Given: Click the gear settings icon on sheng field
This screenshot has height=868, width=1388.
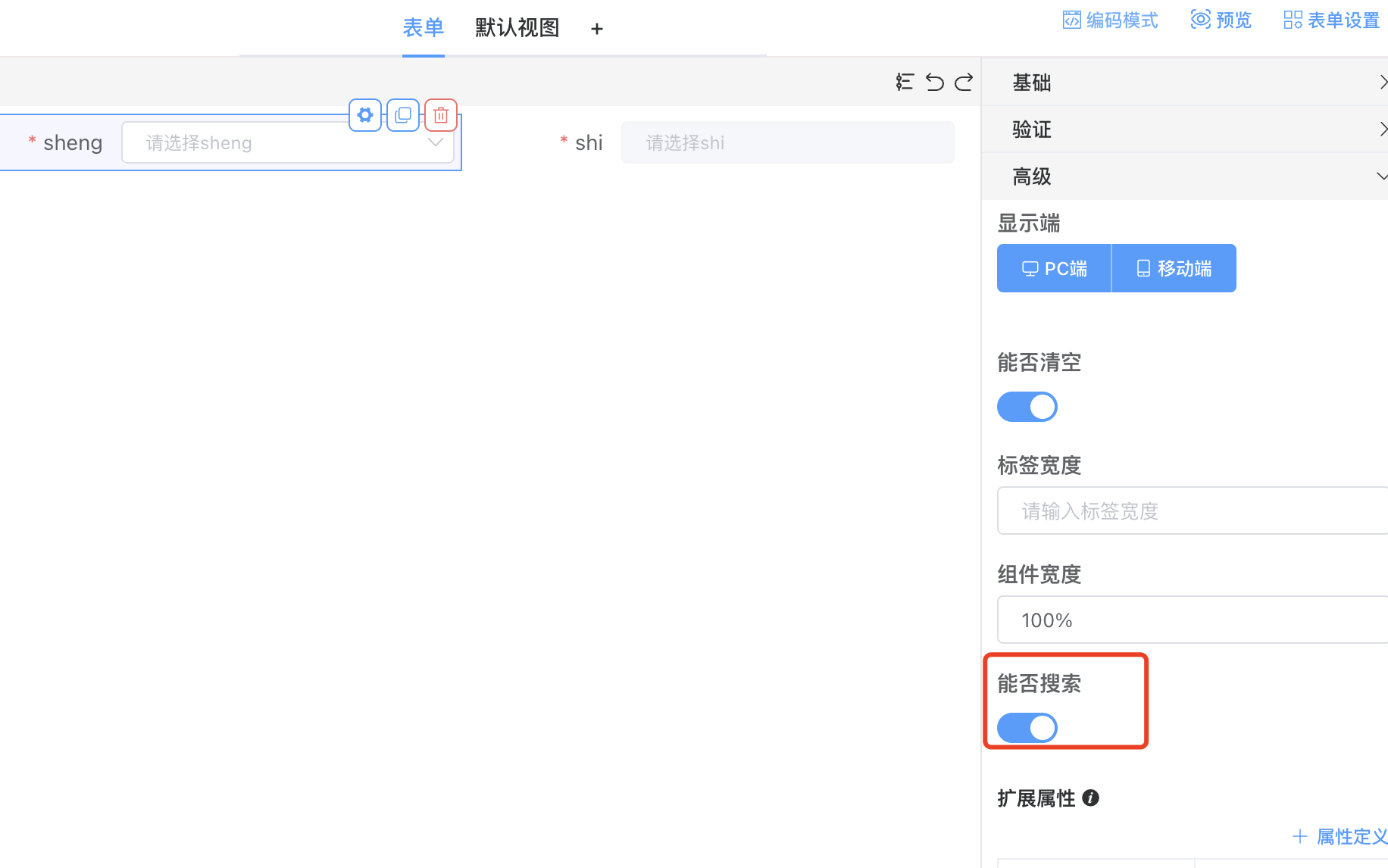Looking at the screenshot, I should tap(365, 115).
